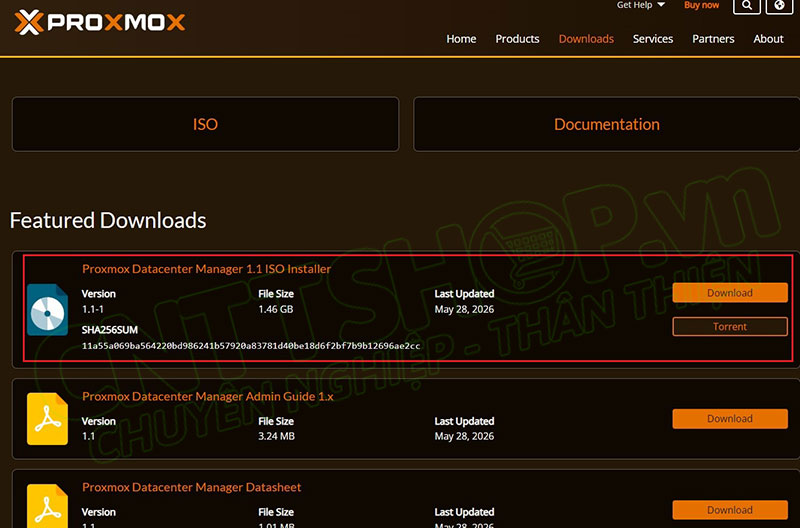Click the ISO Installer disc icon
Screen dimensions: 800x528
click(47, 310)
